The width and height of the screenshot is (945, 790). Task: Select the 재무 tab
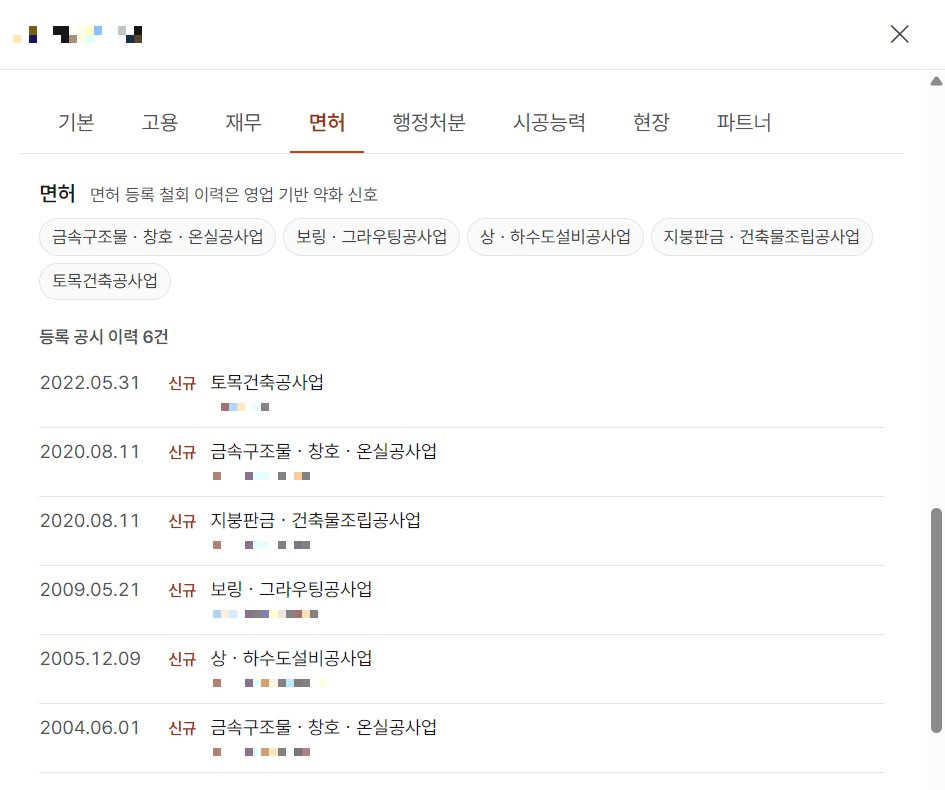click(x=243, y=122)
